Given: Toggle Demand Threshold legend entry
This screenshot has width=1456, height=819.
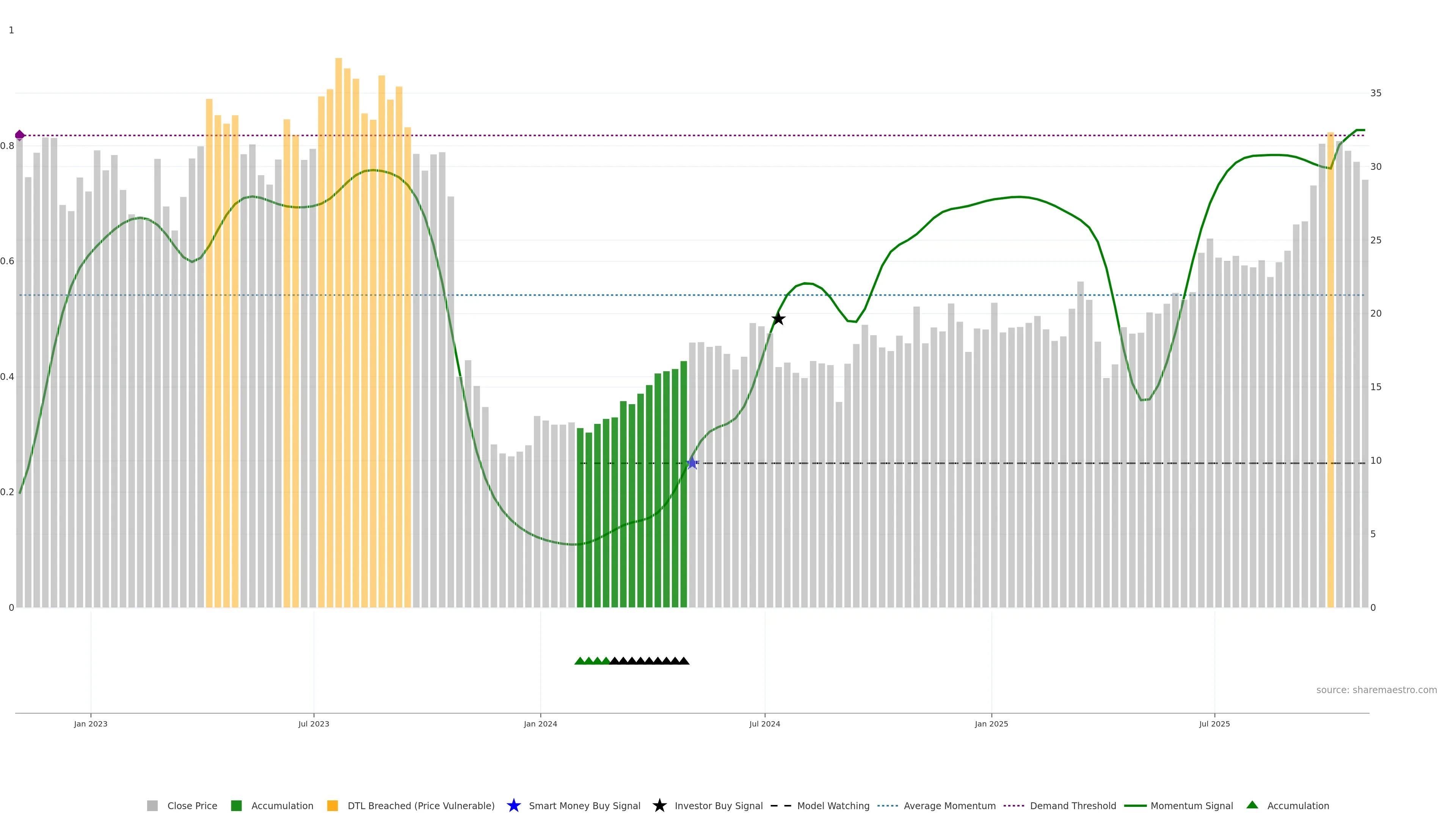Looking at the screenshot, I should tap(1072, 805).
